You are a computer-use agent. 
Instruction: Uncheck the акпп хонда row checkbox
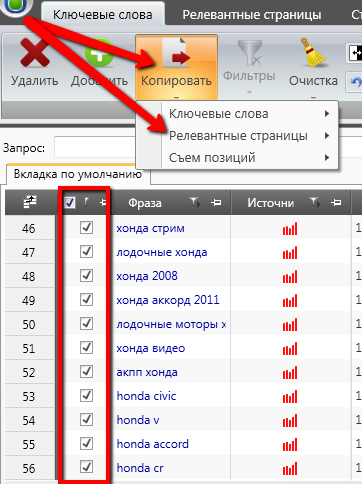[86, 372]
